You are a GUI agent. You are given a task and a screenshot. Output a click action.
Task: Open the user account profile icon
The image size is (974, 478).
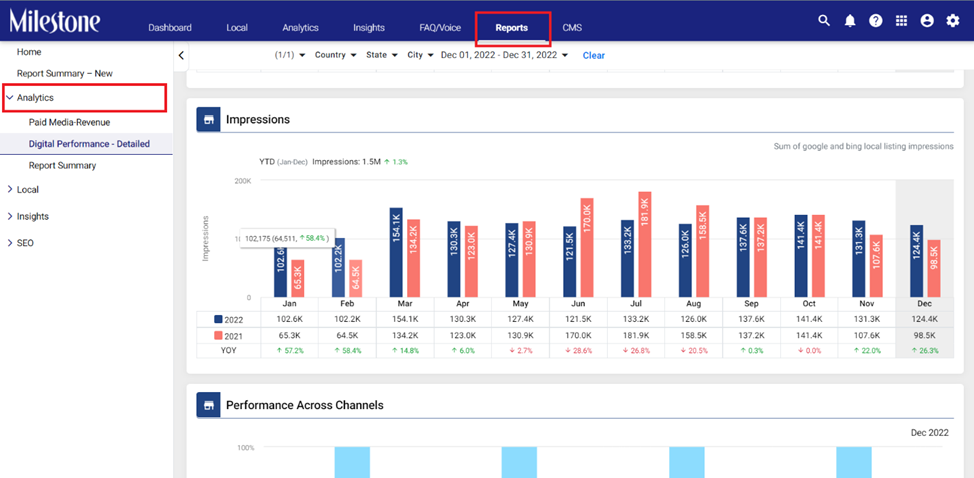point(927,20)
